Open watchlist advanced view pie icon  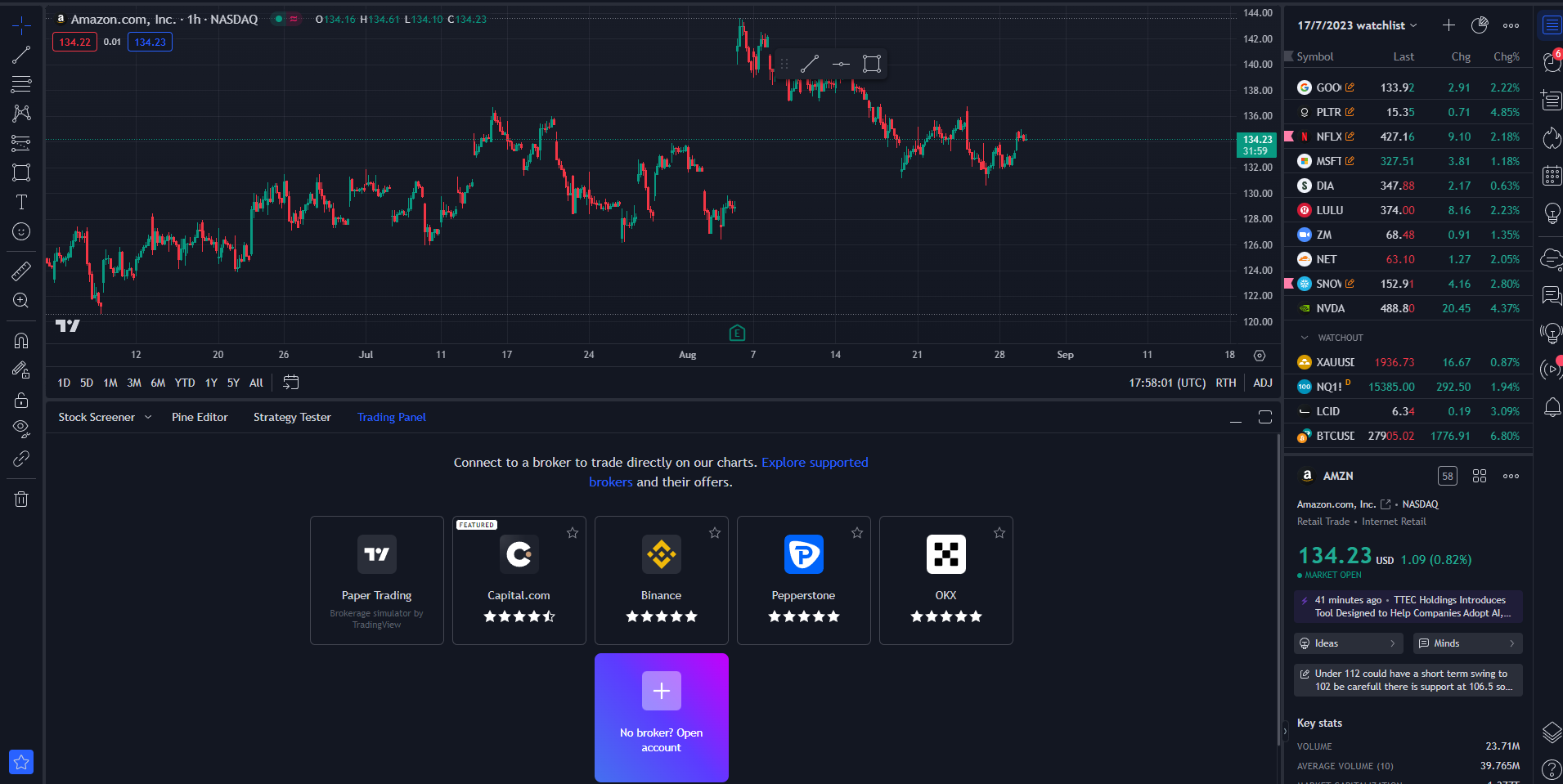1480,25
